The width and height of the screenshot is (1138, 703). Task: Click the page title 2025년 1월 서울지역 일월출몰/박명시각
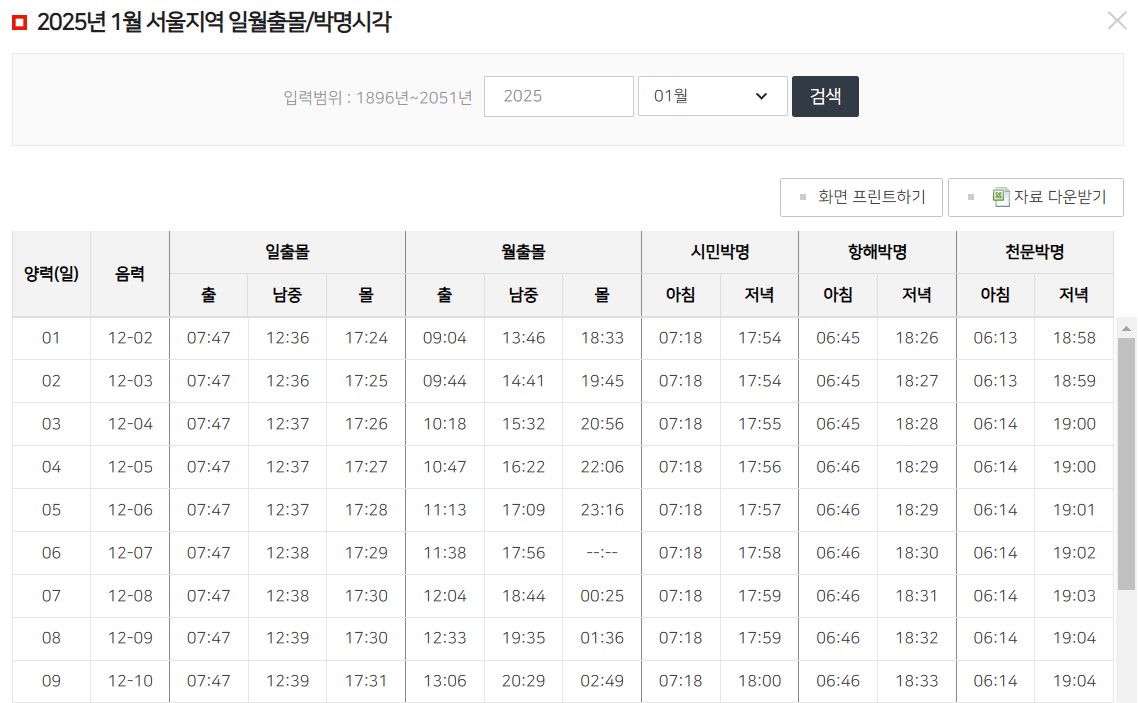214,22
